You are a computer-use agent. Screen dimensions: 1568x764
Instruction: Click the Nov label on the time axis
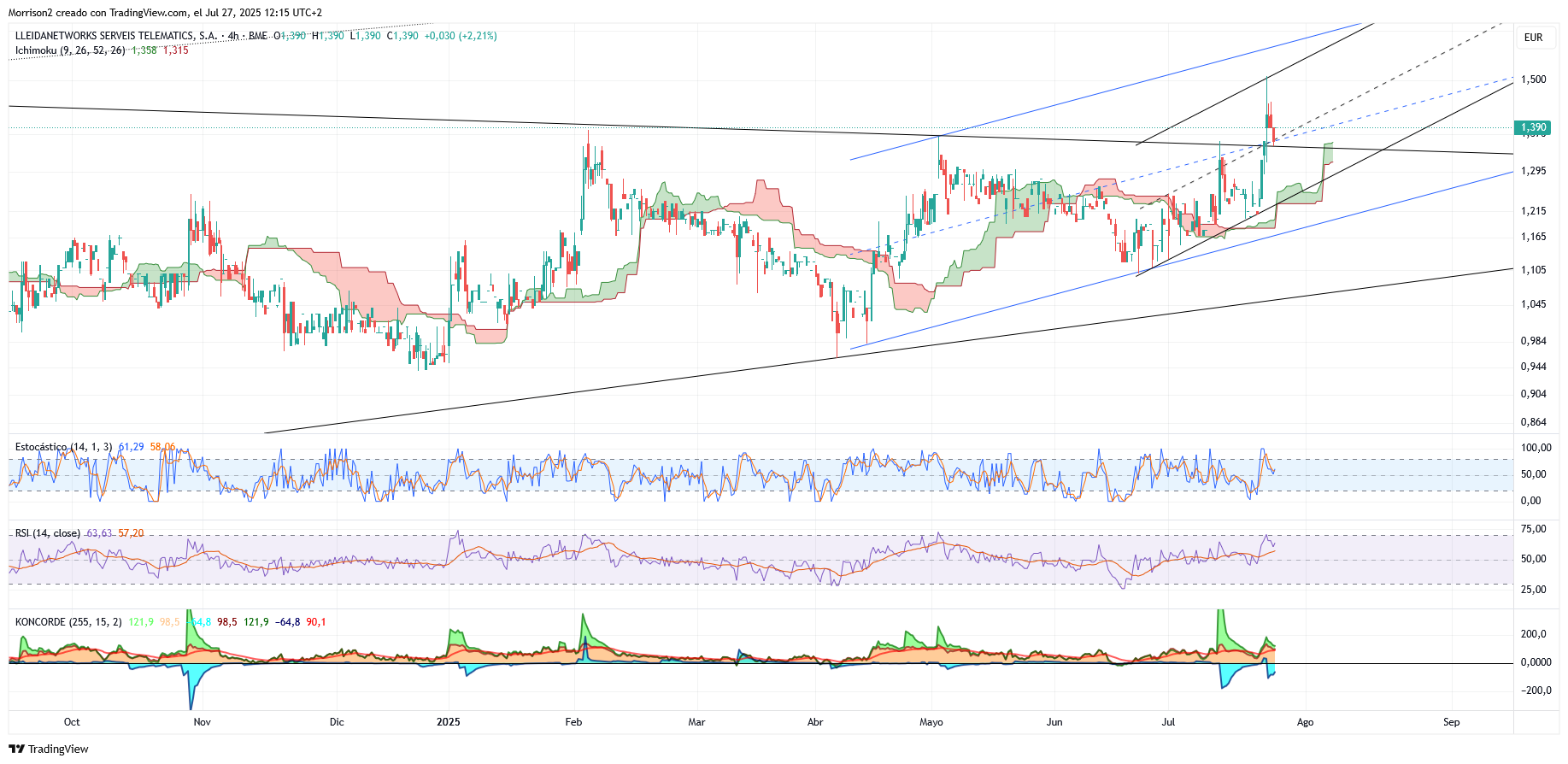pos(203,722)
